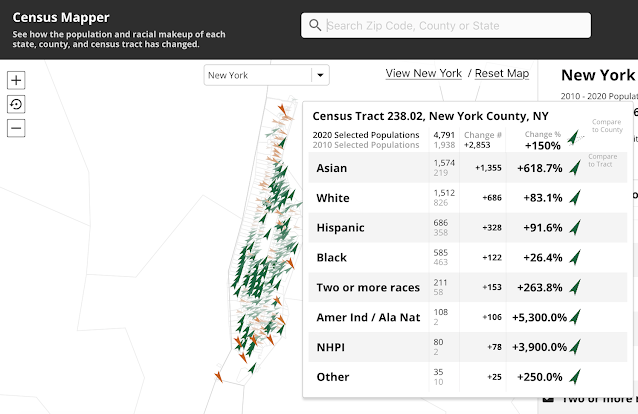Click the Hispanic row's green trend arrow
The width and height of the screenshot is (638, 414).
(x=575, y=228)
